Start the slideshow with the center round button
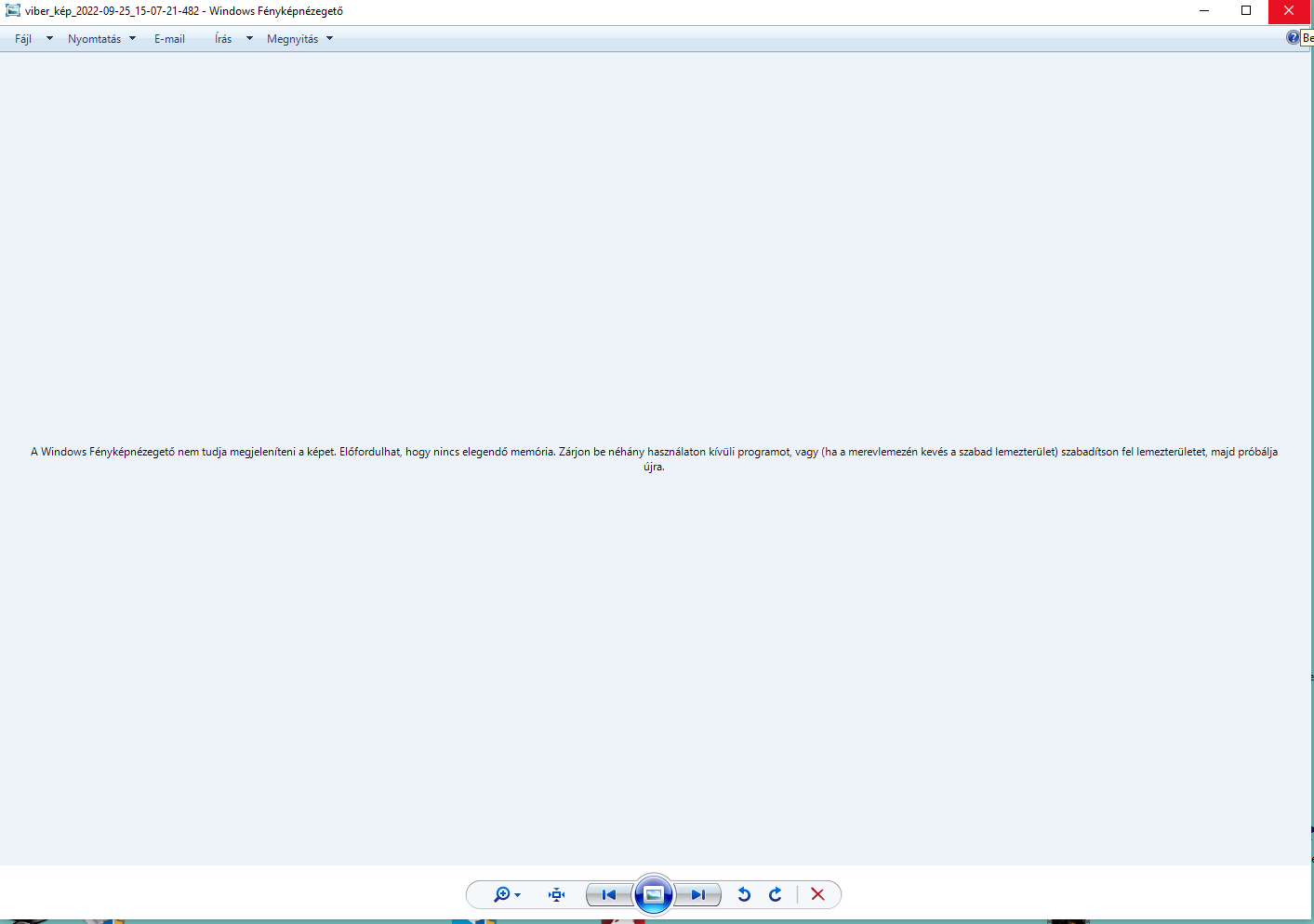The image size is (1314, 924). [x=654, y=894]
